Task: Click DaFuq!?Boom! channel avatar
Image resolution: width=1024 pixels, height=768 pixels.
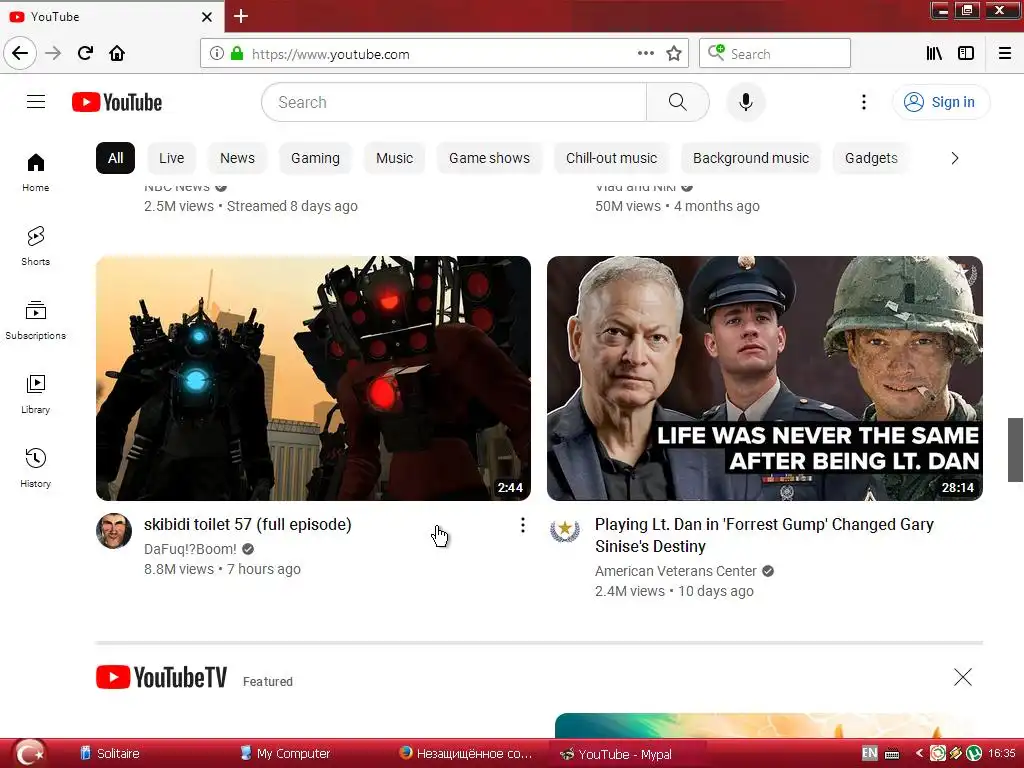Action: pos(114,531)
